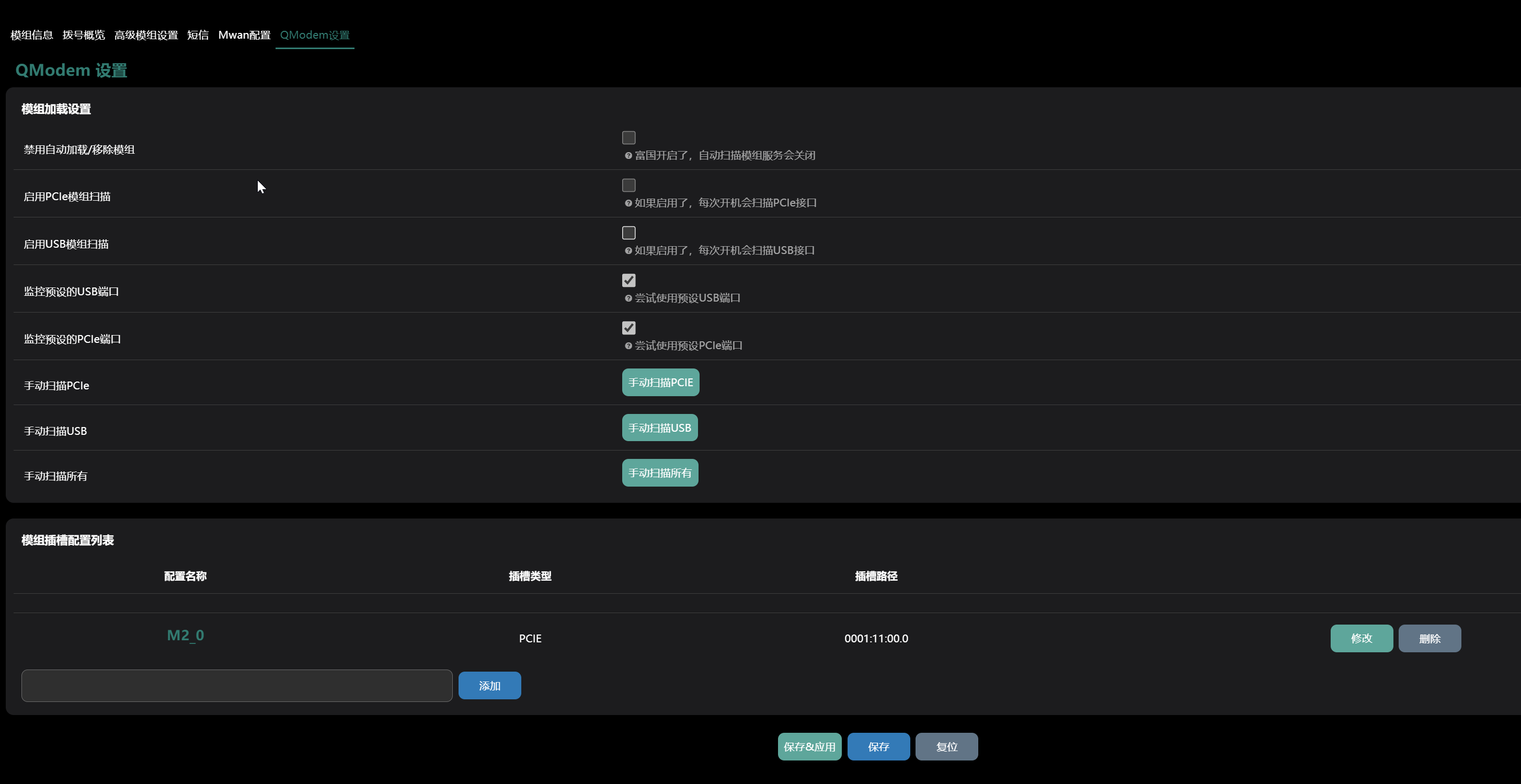1521x784 pixels.
Task: Click the QModem 设置 page title
Action: [x=72, y=70]
